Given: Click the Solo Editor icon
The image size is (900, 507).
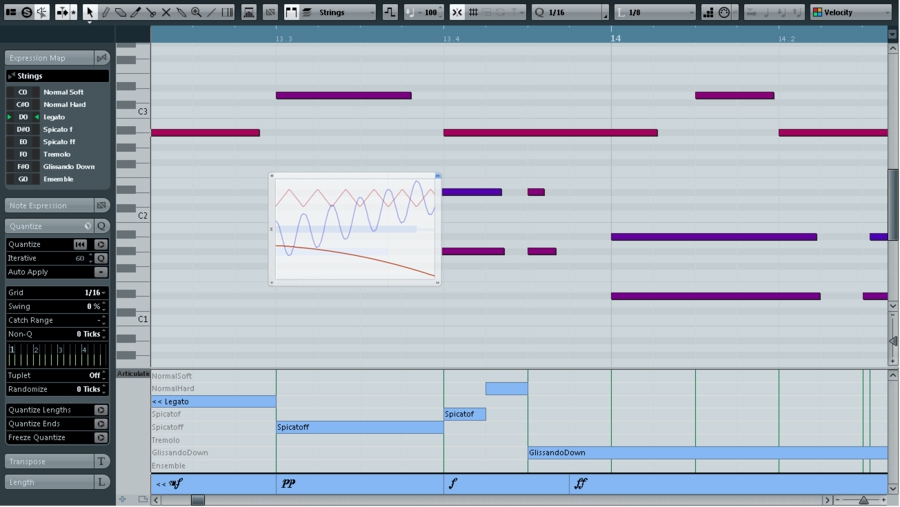Looking at the screenshot, I should point(27,12).
